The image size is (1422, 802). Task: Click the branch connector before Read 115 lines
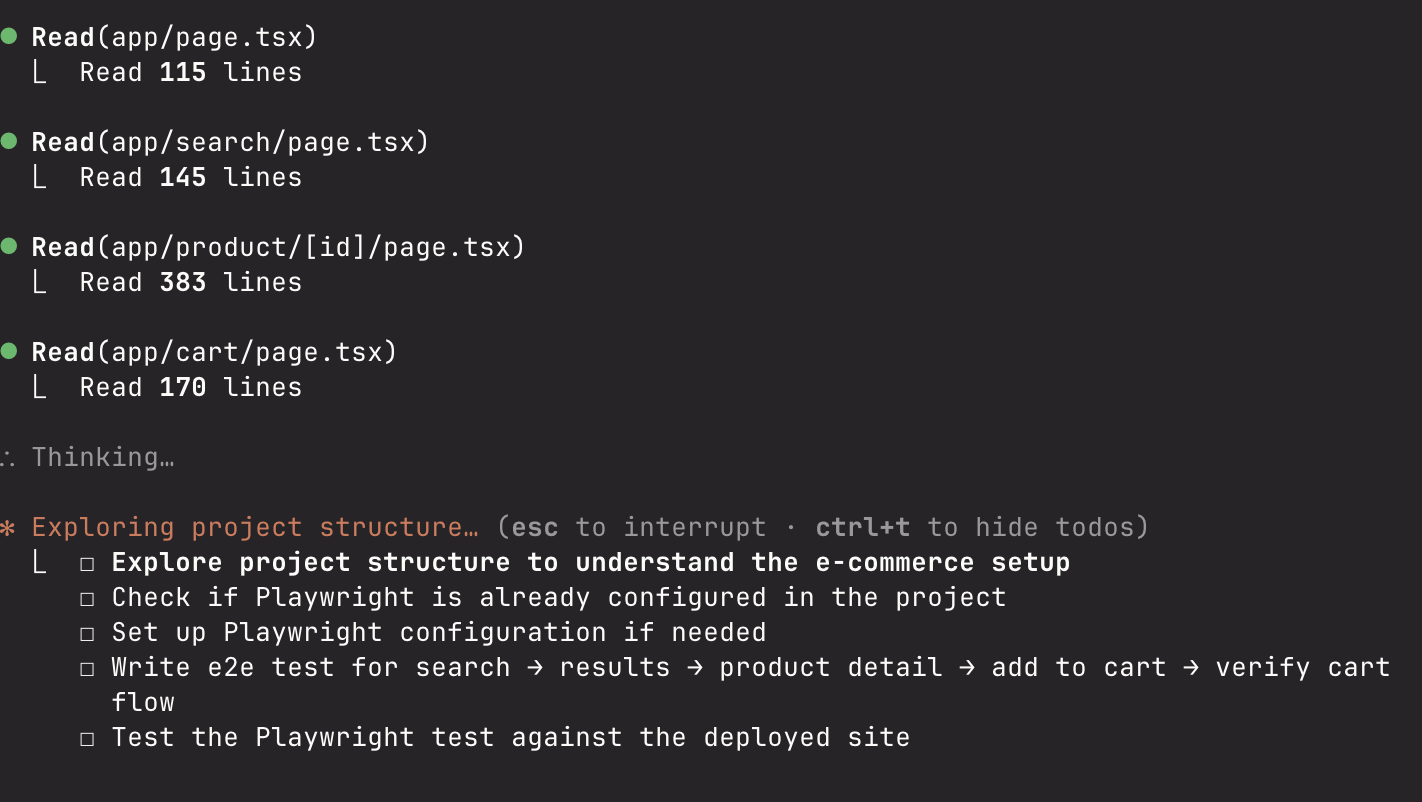click(40, 73)
